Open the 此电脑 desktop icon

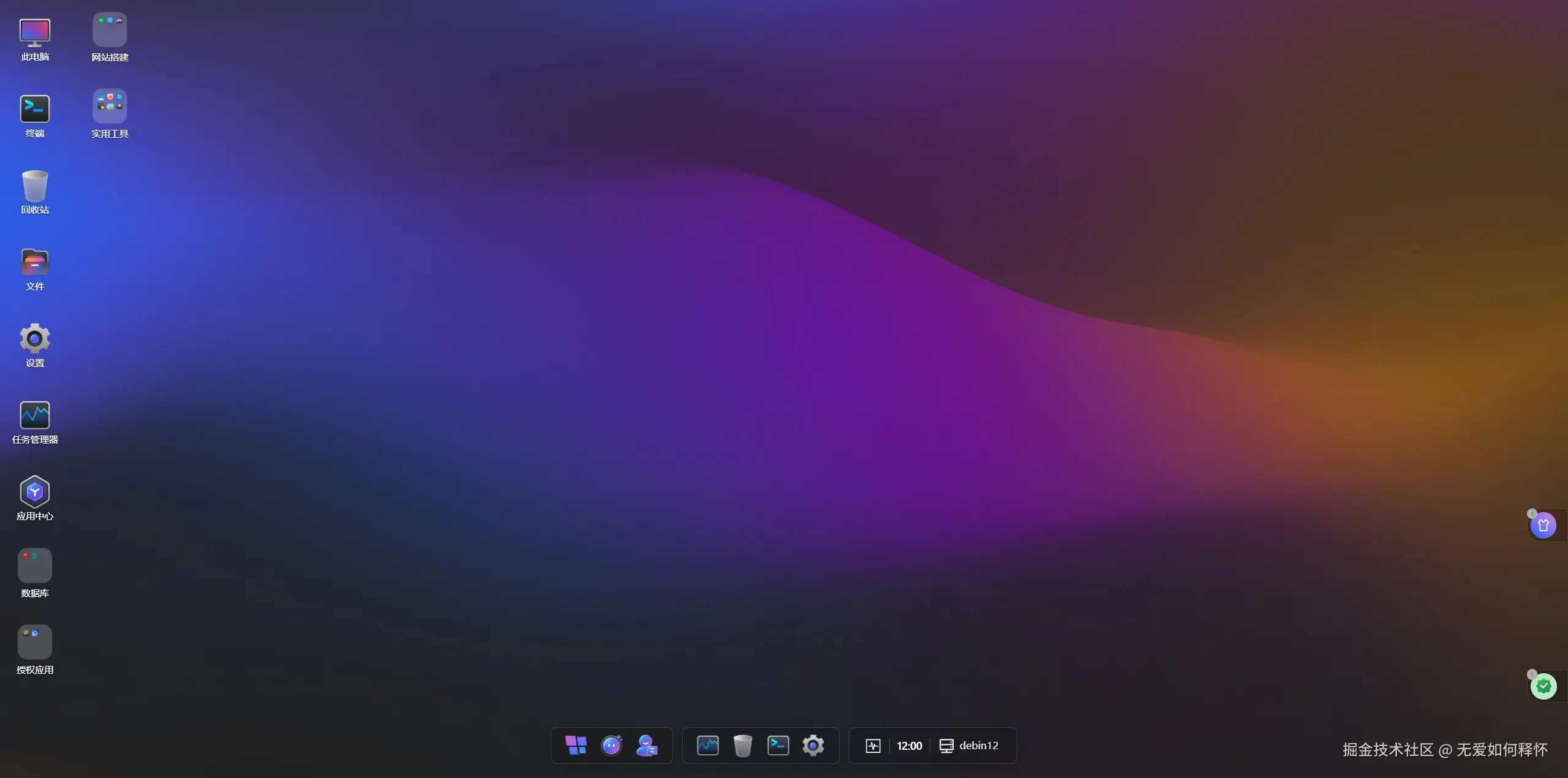point(35,33)
